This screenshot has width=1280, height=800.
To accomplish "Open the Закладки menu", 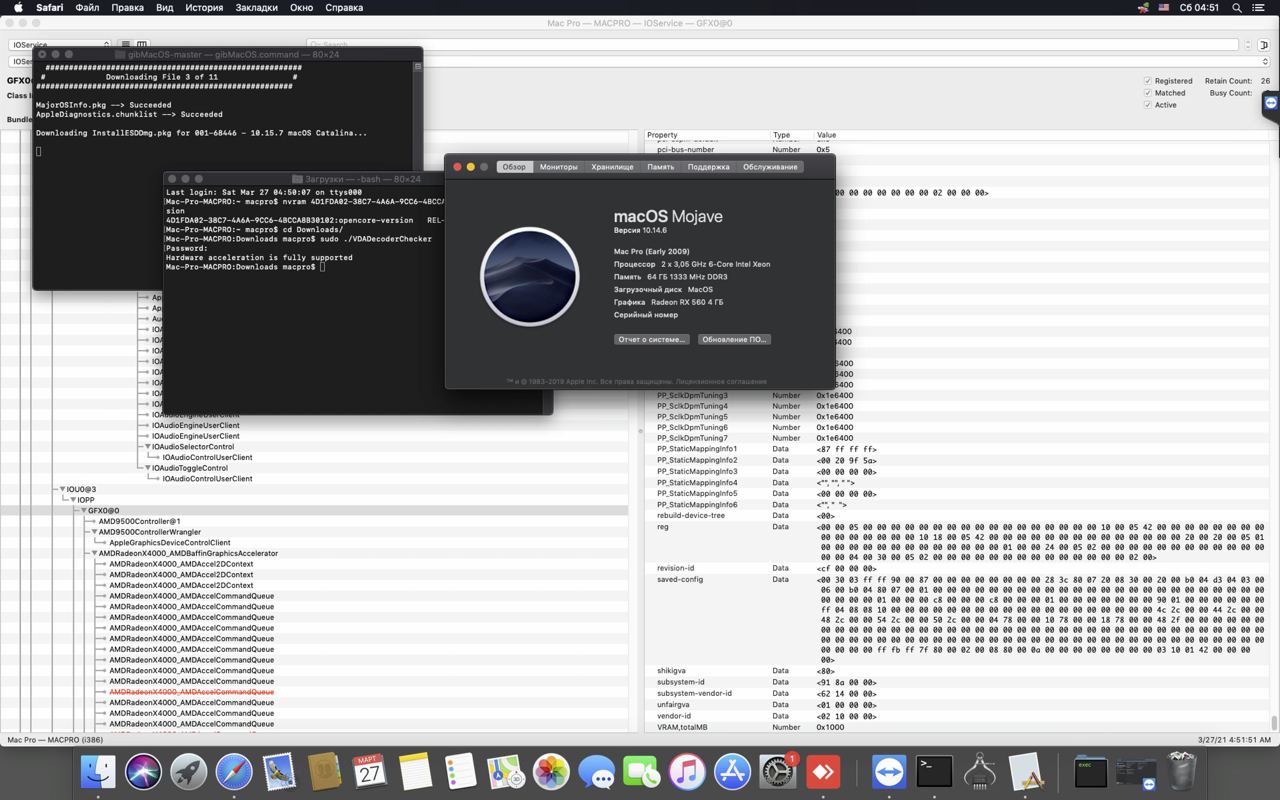I will pyautogui.click(x=257, y=8).
